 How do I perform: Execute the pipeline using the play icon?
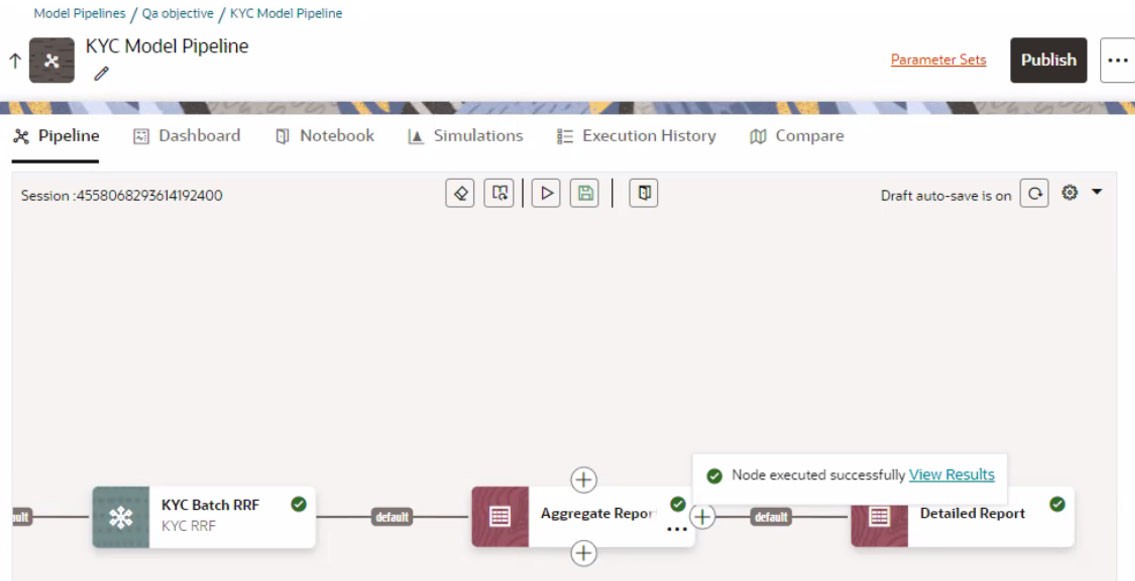click(x=545, y=193)
